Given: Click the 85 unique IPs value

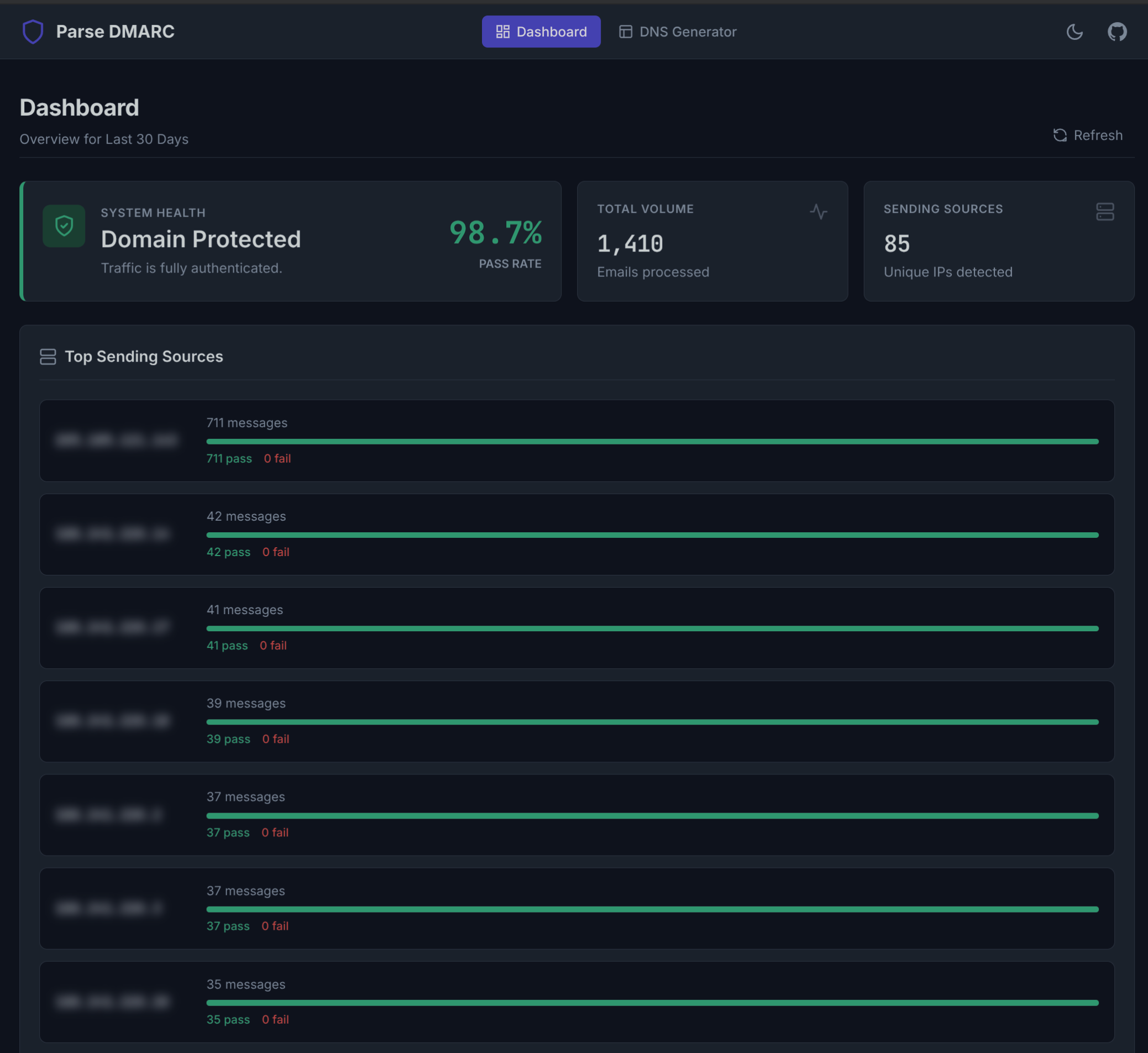Looking at the screenshot, I should [x=897, y=244].
